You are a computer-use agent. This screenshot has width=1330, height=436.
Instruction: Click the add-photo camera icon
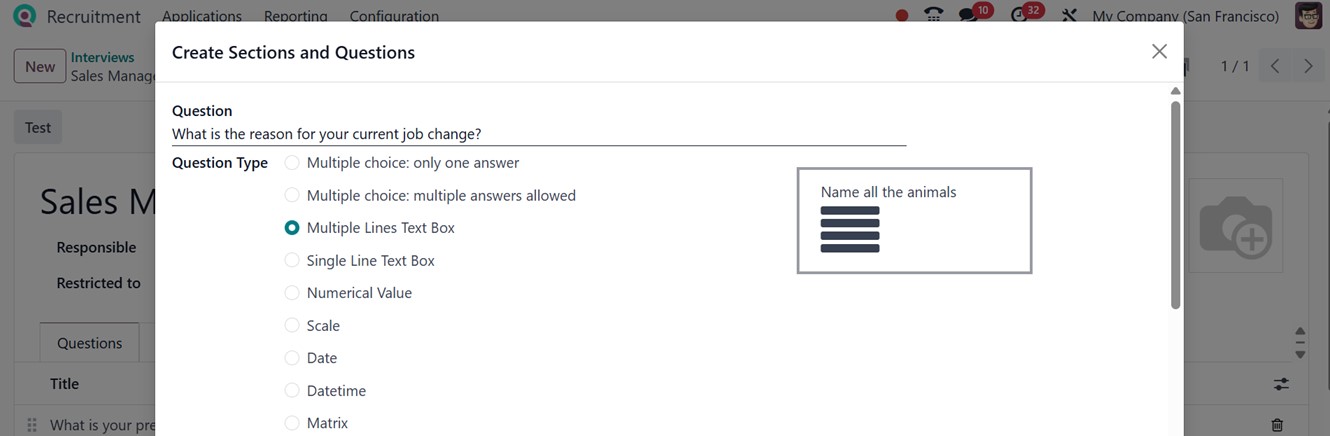tap(1235, 226)
